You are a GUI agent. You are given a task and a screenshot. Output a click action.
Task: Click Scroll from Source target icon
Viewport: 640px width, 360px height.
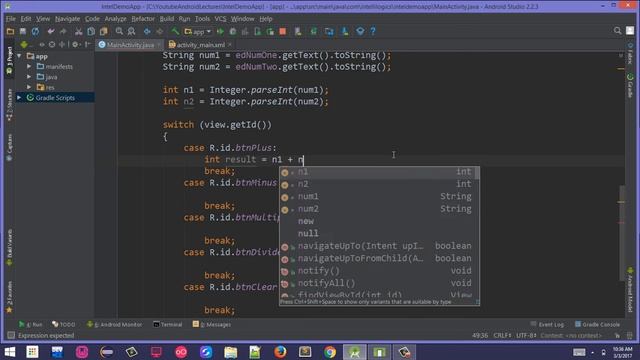(52, 44)
